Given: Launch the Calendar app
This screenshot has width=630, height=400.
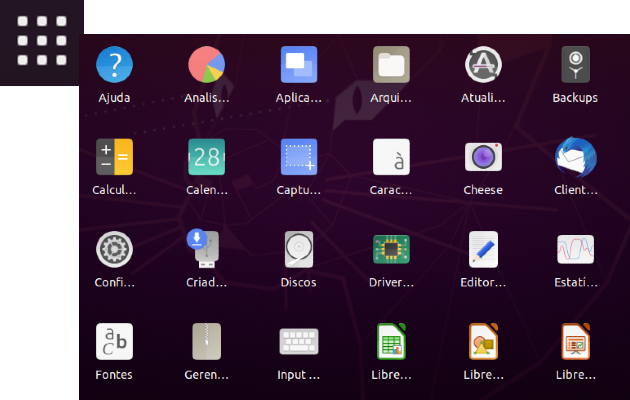Looking at the screenshot, I should point(206,157).
